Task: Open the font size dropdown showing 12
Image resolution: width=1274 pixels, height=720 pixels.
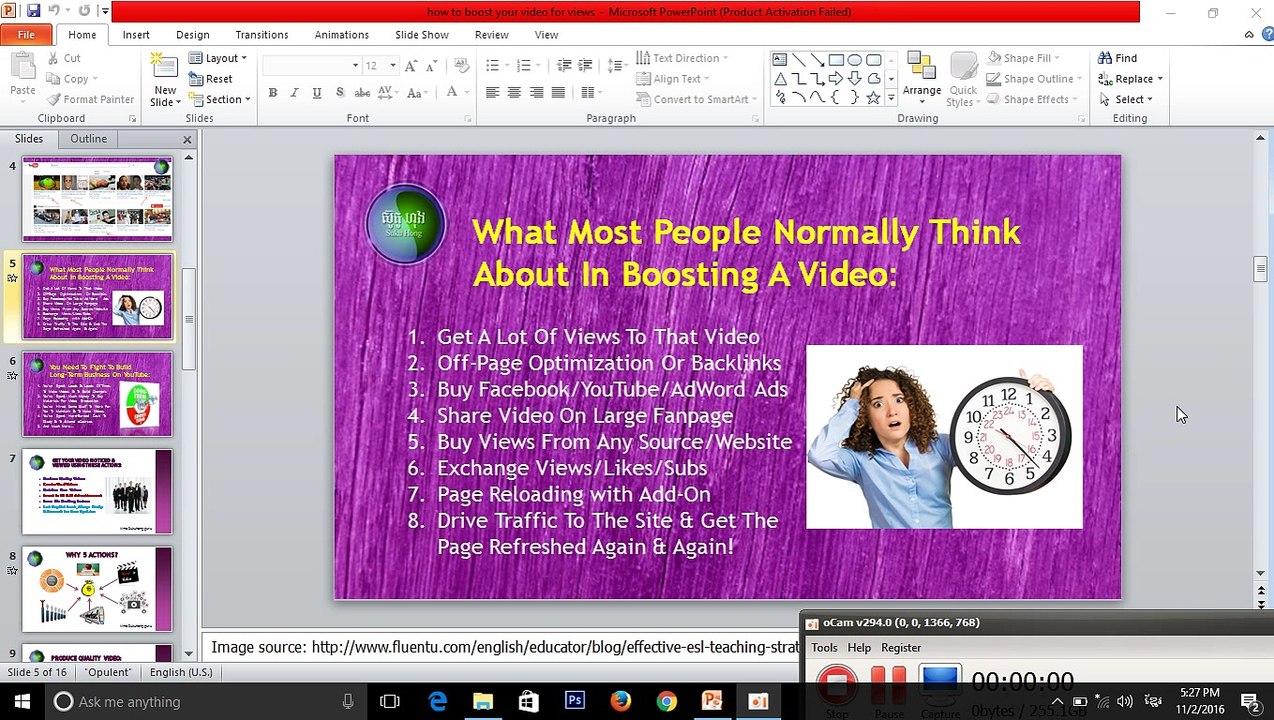Action: coord(392,65)
